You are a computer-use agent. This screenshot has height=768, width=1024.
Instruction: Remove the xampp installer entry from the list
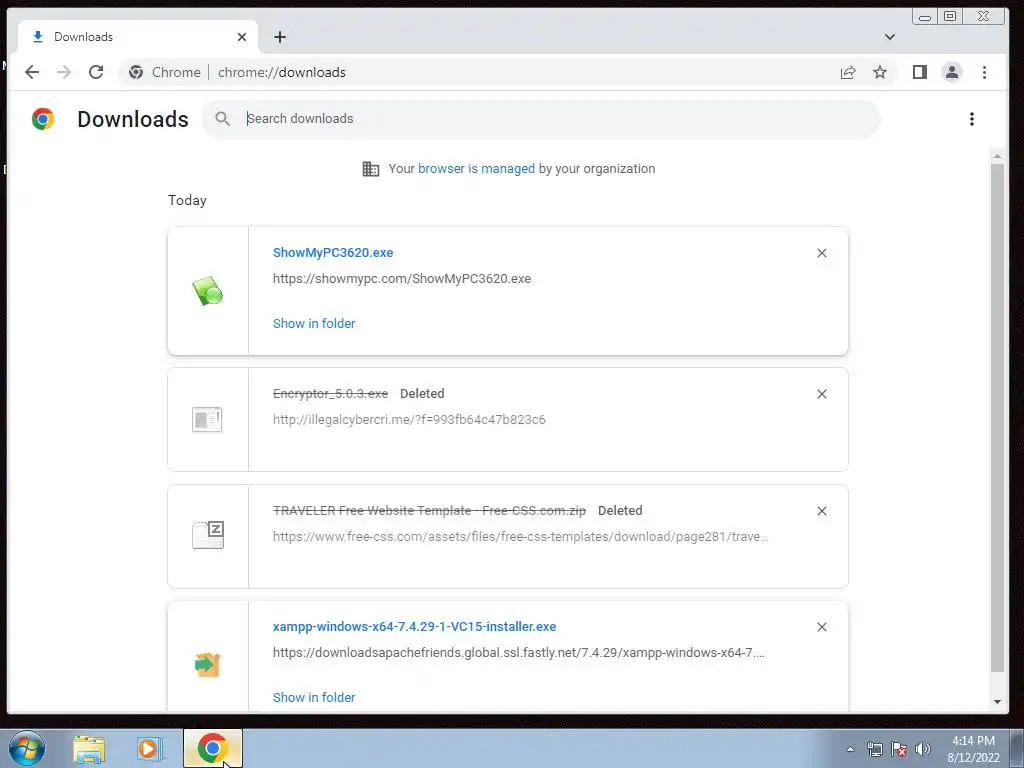822,627
